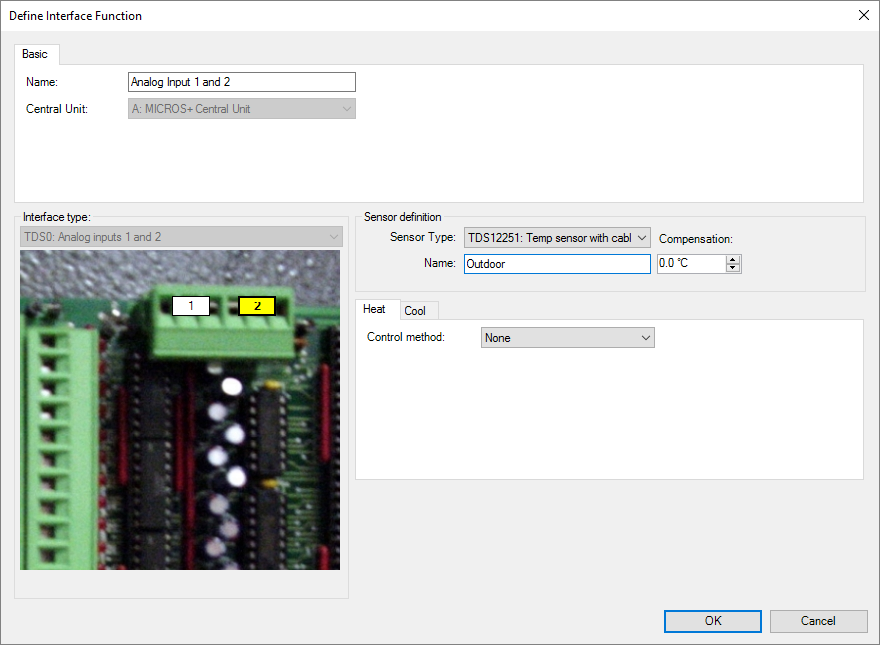Open the Central Unit combo box
The width and height of the screenshot is (880, 645).
[242, 109]
